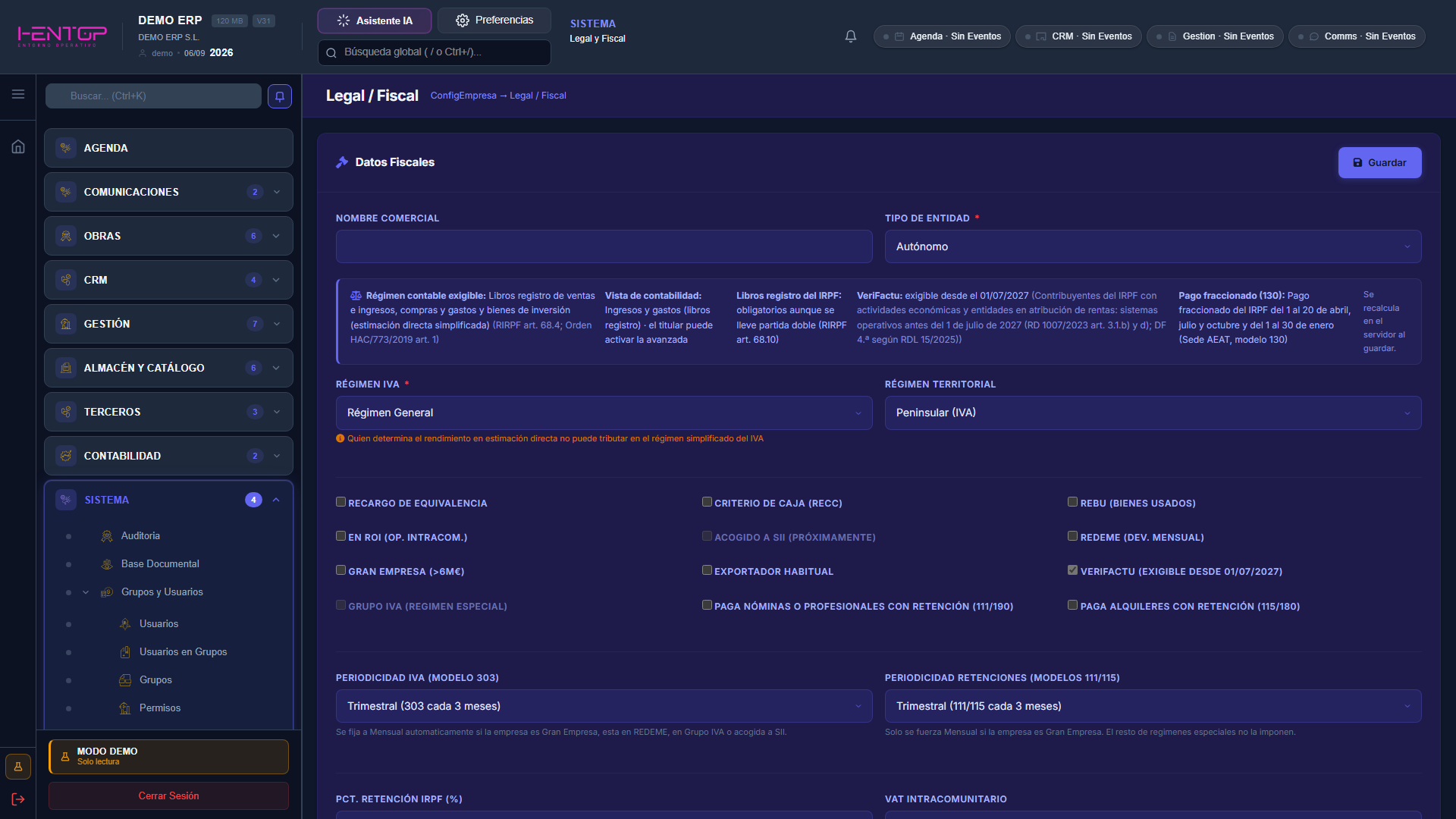Check Criterio de Caja (RECC)
Viewport: 1456px width, 819px height.
tap(707, 502)
